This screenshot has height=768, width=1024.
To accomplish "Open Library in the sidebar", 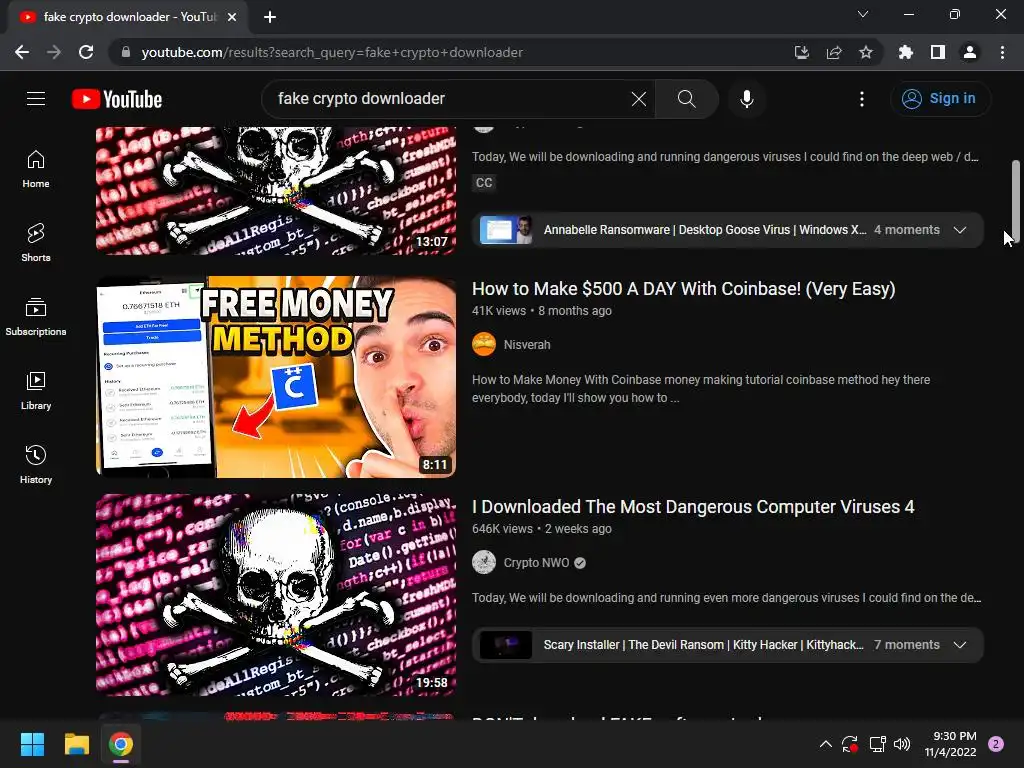I will tap(36, 391).
